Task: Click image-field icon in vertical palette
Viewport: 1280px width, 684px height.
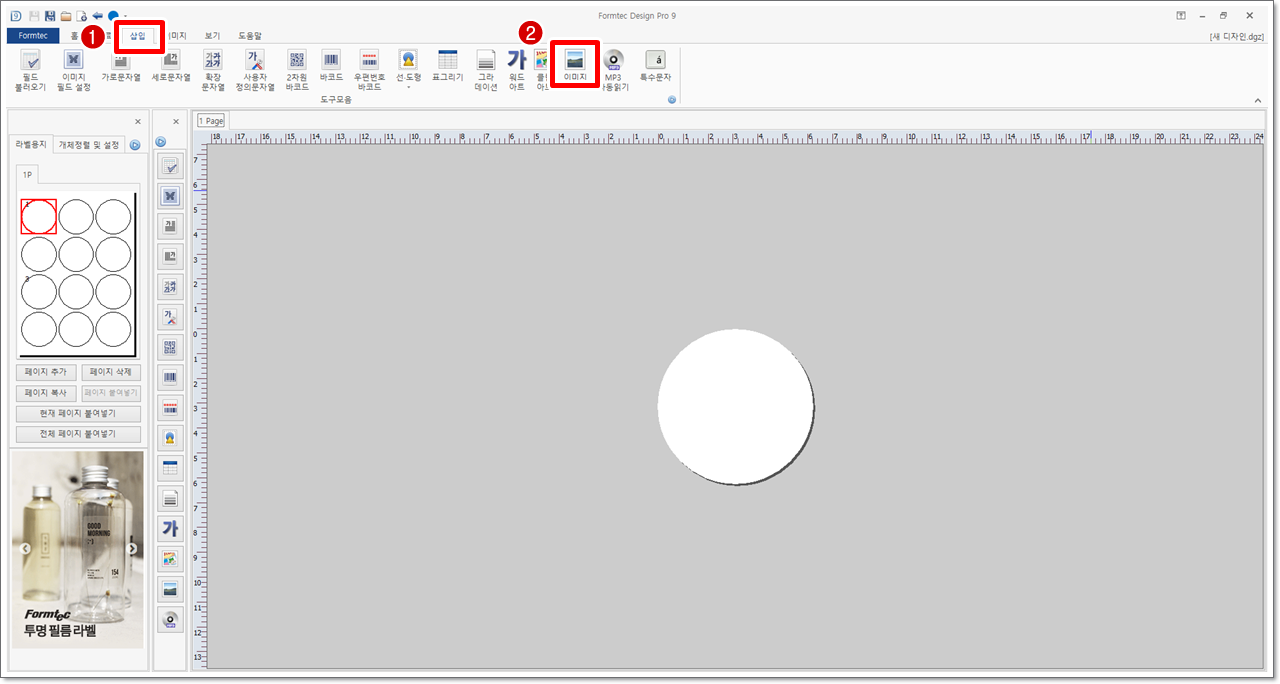Action: coord(170,196)
